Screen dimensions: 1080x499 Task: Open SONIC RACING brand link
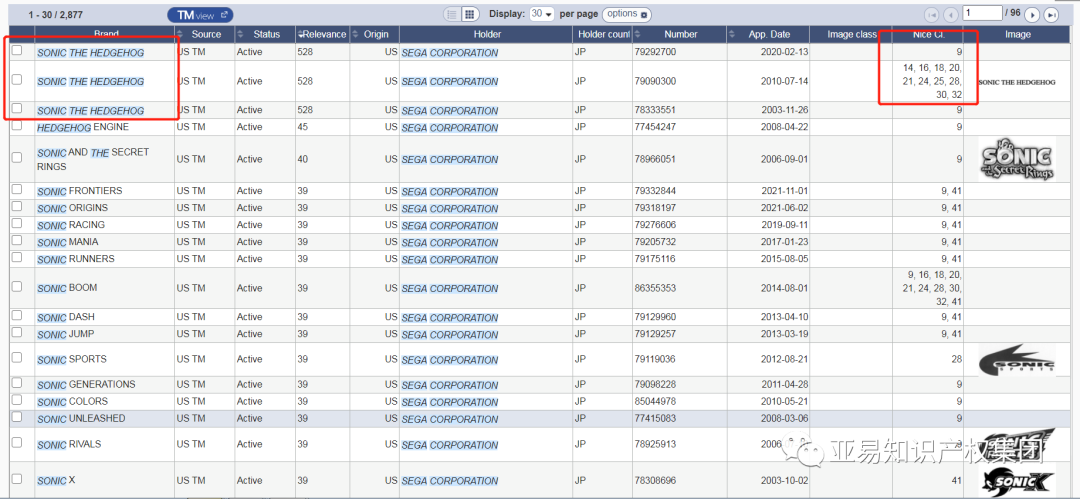pyautogui.click(x=71, y=225)
